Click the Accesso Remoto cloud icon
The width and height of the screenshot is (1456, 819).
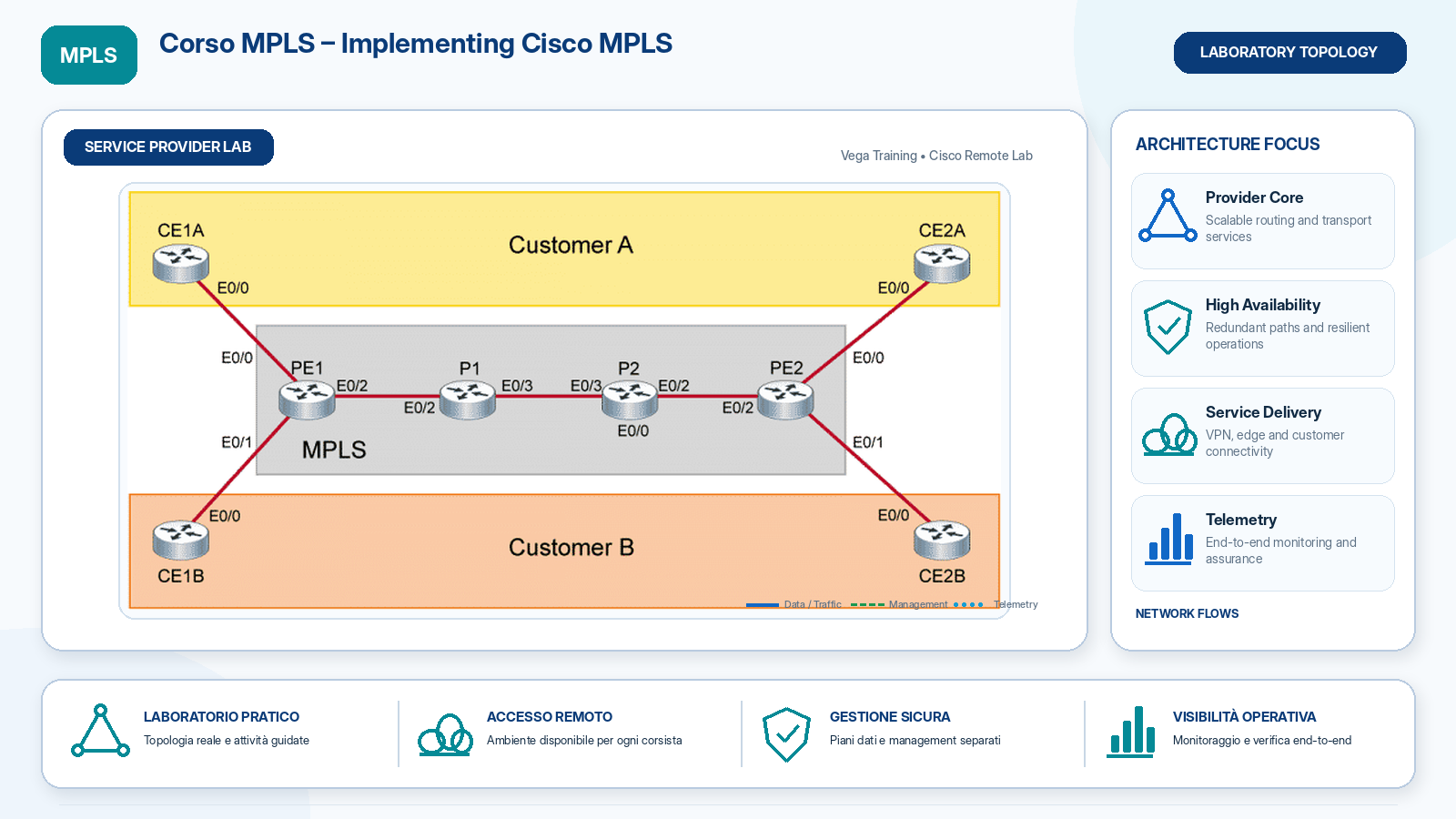pyautogui.click(x=445, y=734)
